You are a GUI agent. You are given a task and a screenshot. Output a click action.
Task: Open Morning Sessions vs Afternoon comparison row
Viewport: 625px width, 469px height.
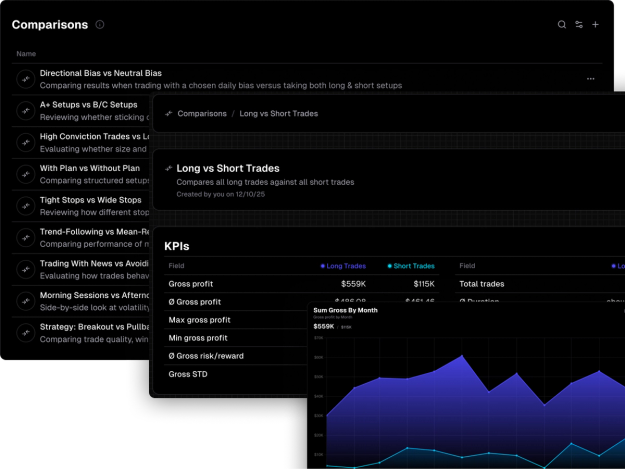pos(81,301)
